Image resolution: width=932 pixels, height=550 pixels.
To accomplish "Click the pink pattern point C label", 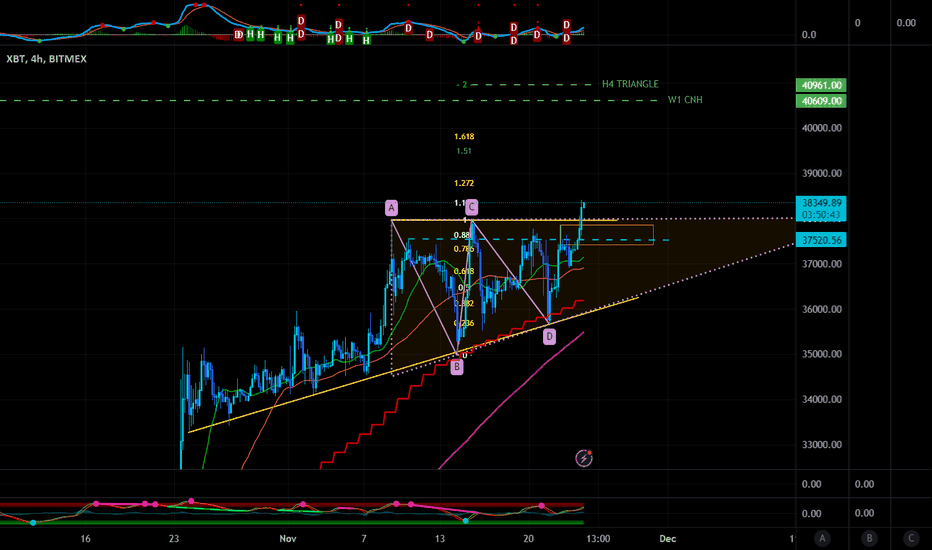I will coord(471,207).
